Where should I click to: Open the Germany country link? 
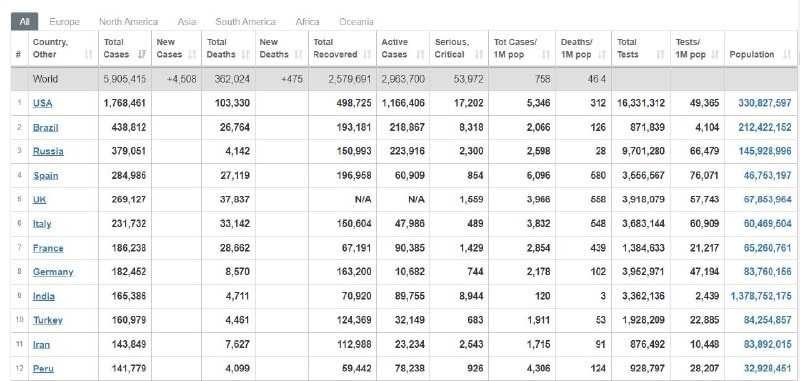coord(53,272)
